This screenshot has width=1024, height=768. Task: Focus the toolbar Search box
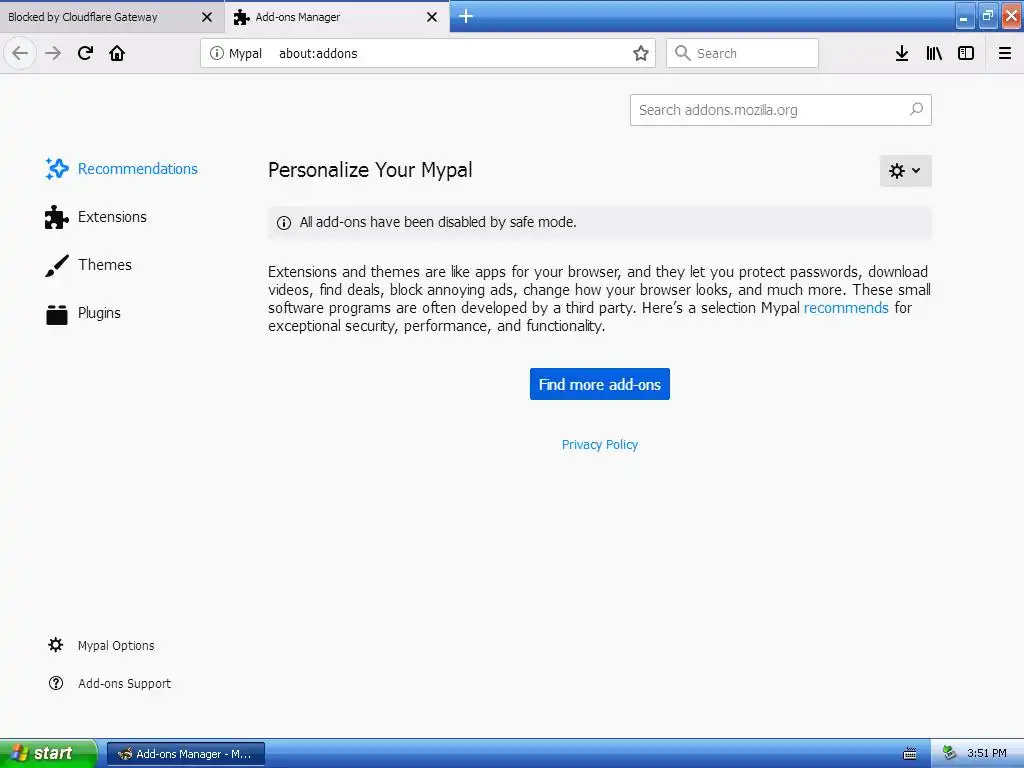[x=742, y=53]
